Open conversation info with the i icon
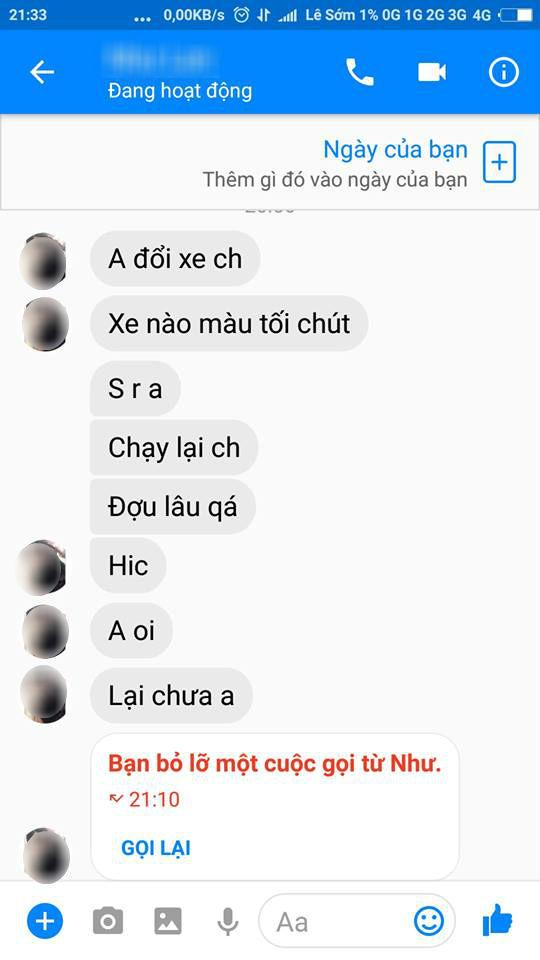The image size is (540, 960). pyautogui.click(x=503, y=72)
